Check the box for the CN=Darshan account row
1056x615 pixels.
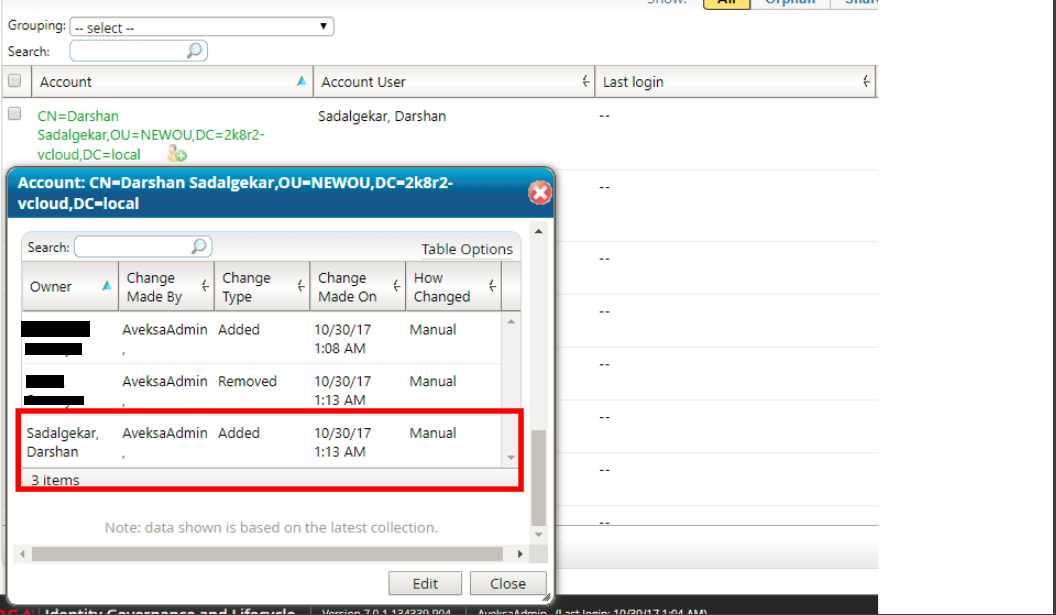15,114
